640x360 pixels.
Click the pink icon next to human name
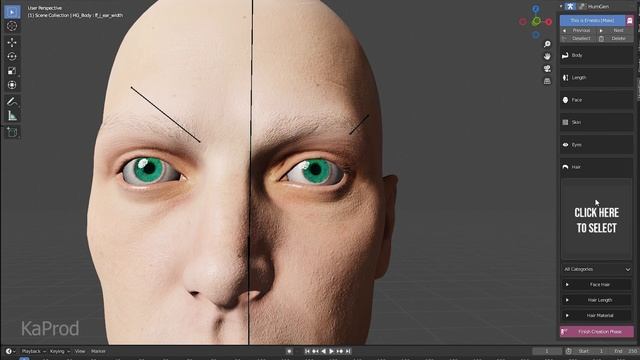pos(629,20)
